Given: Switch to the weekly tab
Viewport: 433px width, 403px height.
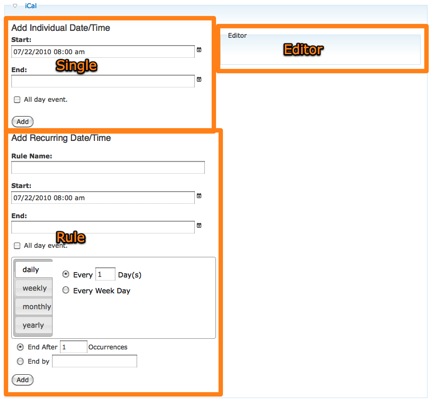Looking at the screenshot, I should [34, 288].
